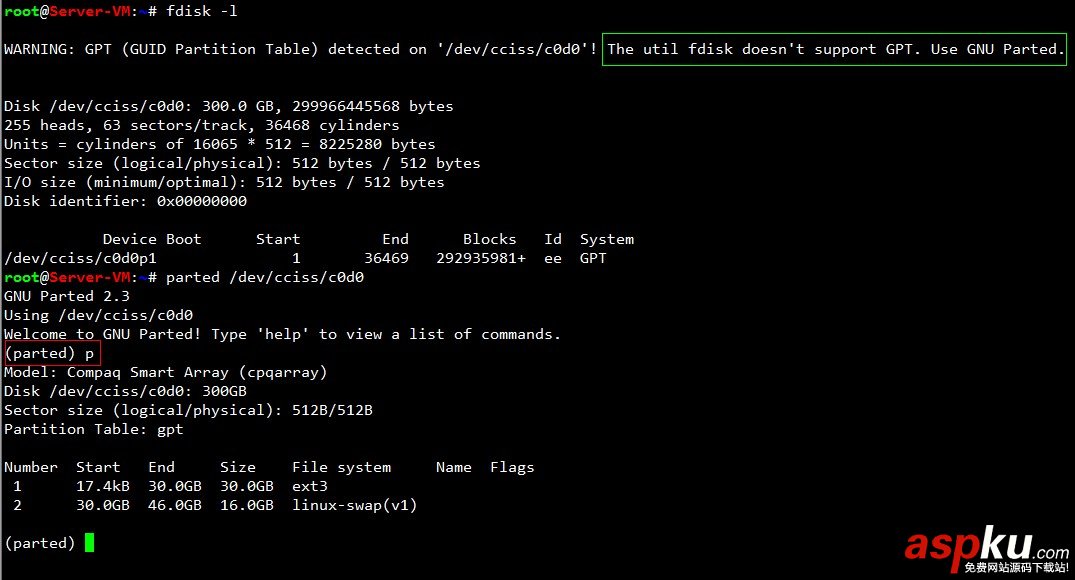Click the 'Disk identifier: 0x00000000' line
1075x580 pixels.
pyautogui.click(x=125, y=202)
